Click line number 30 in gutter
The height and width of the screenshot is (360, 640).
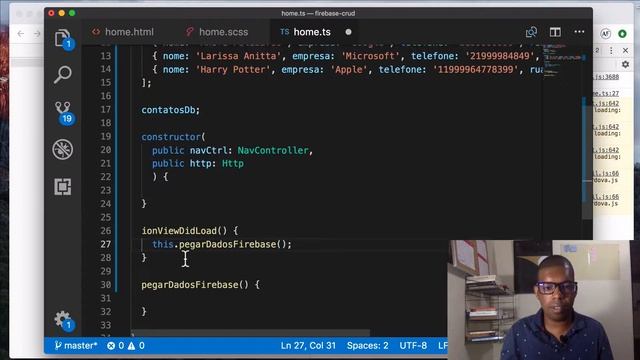[106, 284]
